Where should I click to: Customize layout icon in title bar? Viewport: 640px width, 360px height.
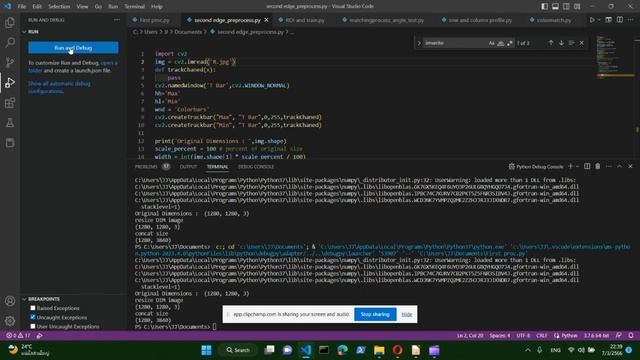(577, 7)
